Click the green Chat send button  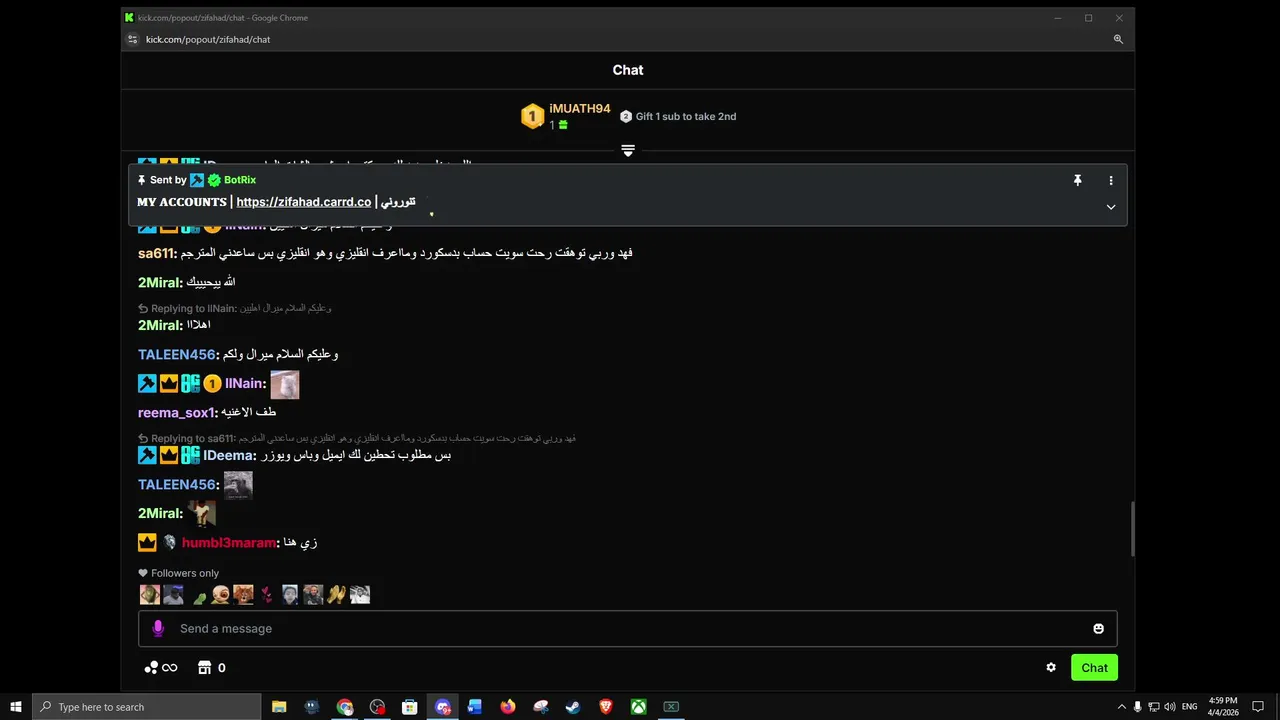(1094, 667)
